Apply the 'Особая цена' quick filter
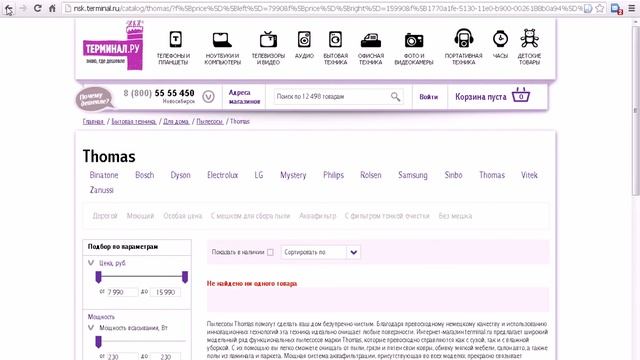This screenshot has width=640, height=360. 182,216
